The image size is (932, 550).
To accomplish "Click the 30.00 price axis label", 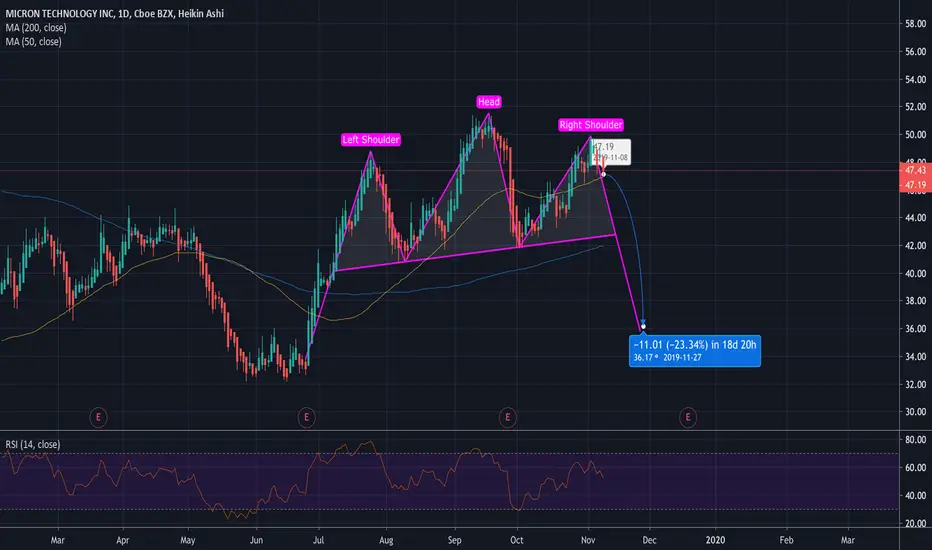I will point(915,411).
